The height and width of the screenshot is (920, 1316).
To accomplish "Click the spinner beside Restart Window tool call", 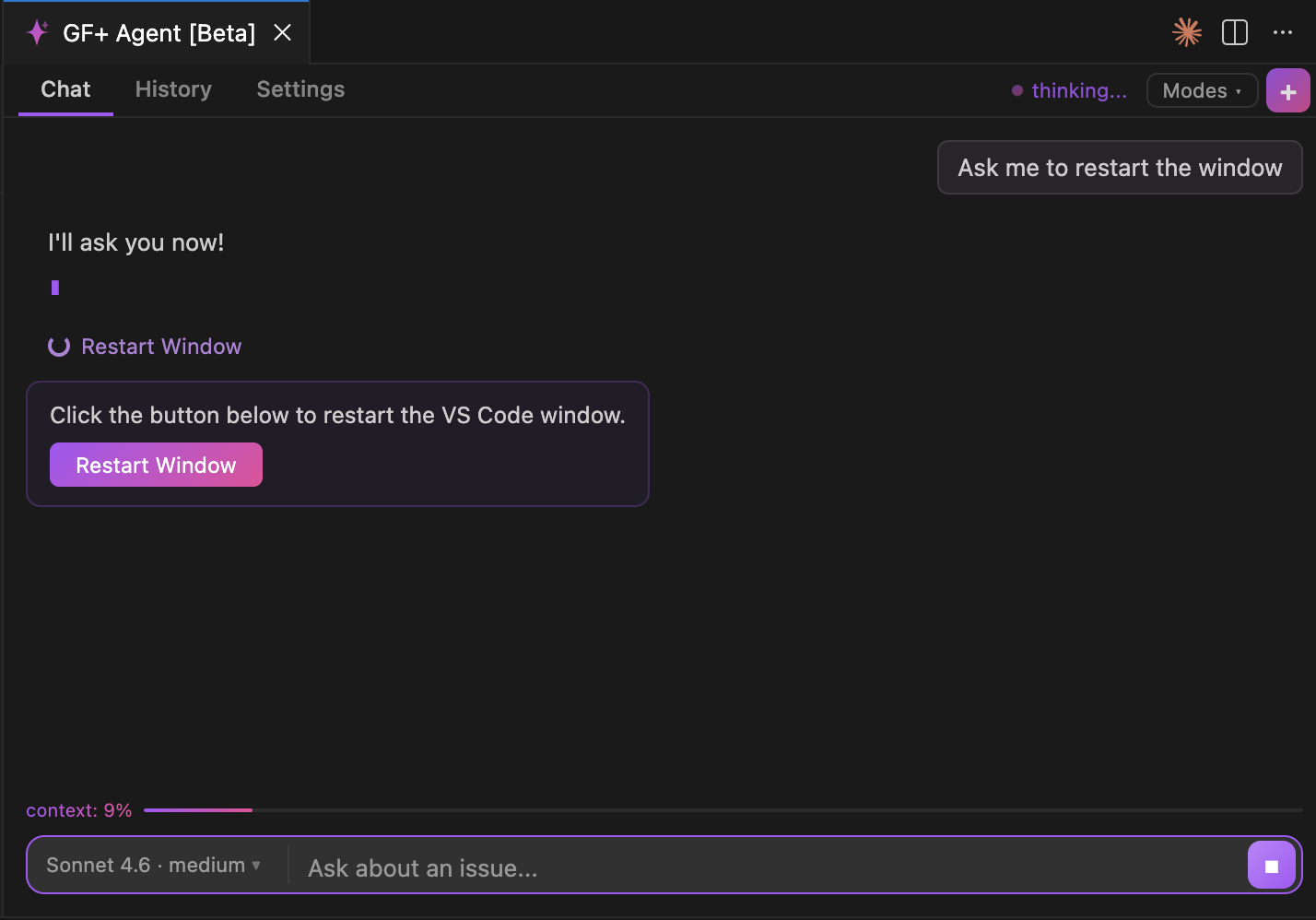I will tap(59, 346).
